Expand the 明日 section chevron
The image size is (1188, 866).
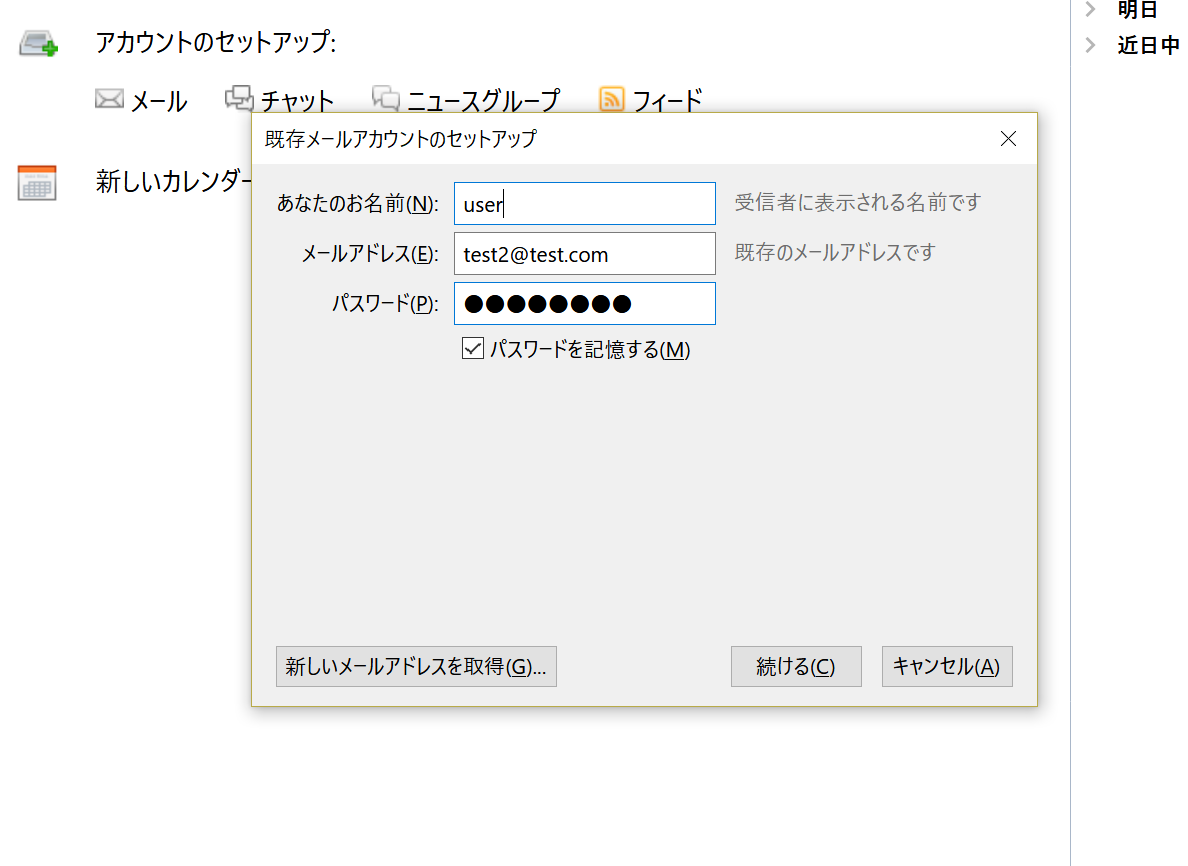[1089, 10]
